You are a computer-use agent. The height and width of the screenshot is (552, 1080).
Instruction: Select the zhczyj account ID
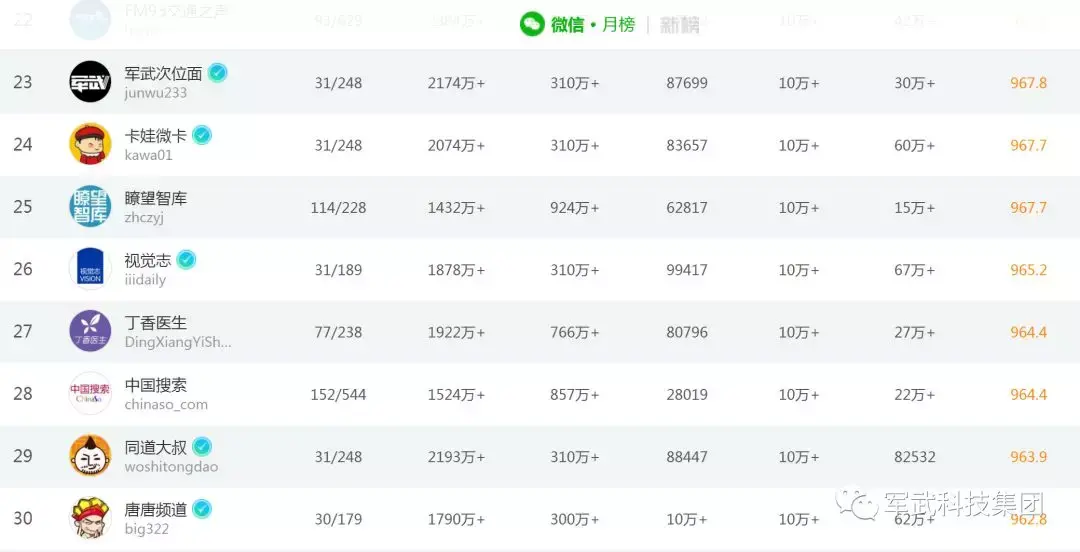(x=144, y=218)
